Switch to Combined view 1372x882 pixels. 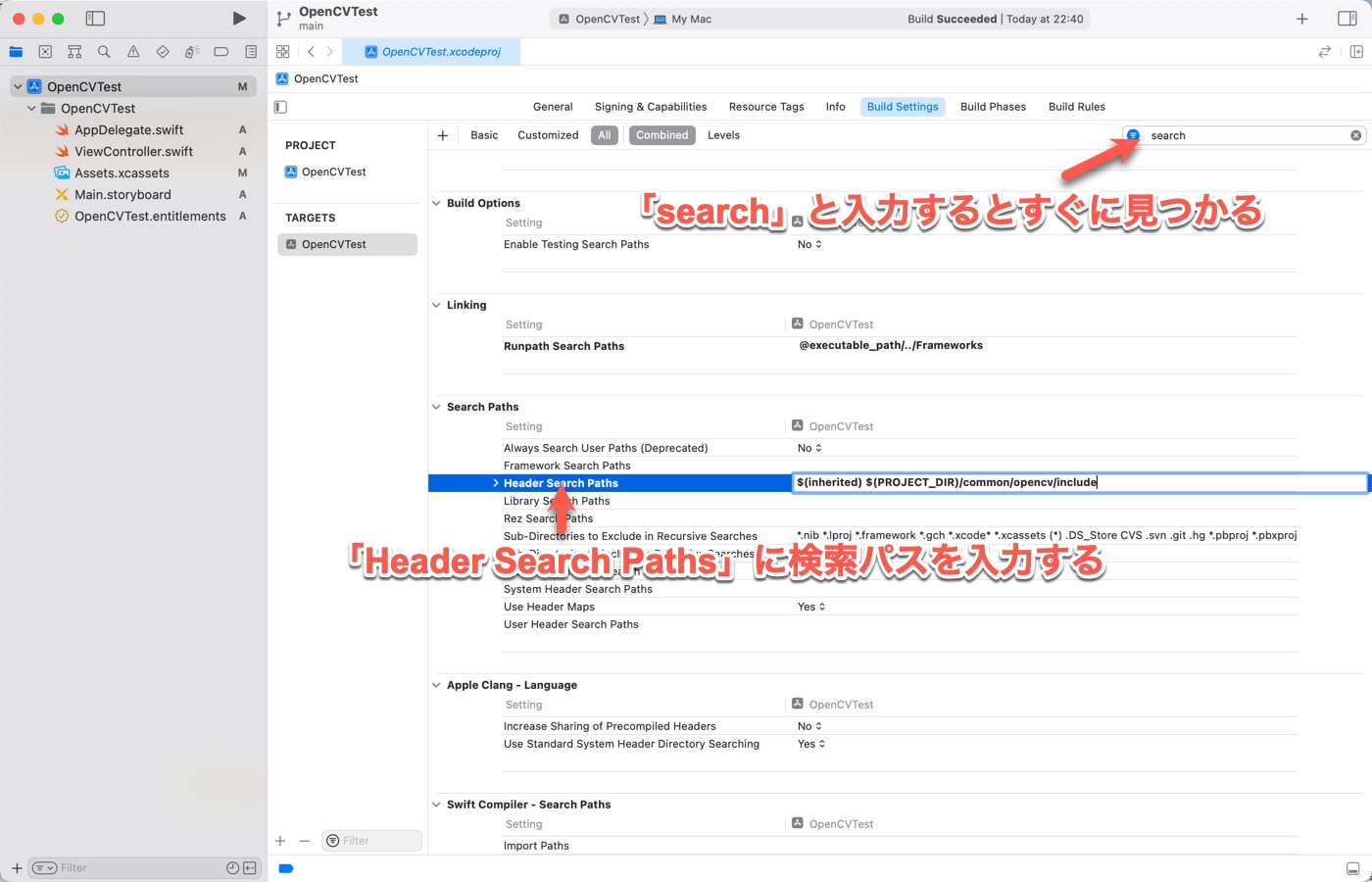tap(662, 135)
